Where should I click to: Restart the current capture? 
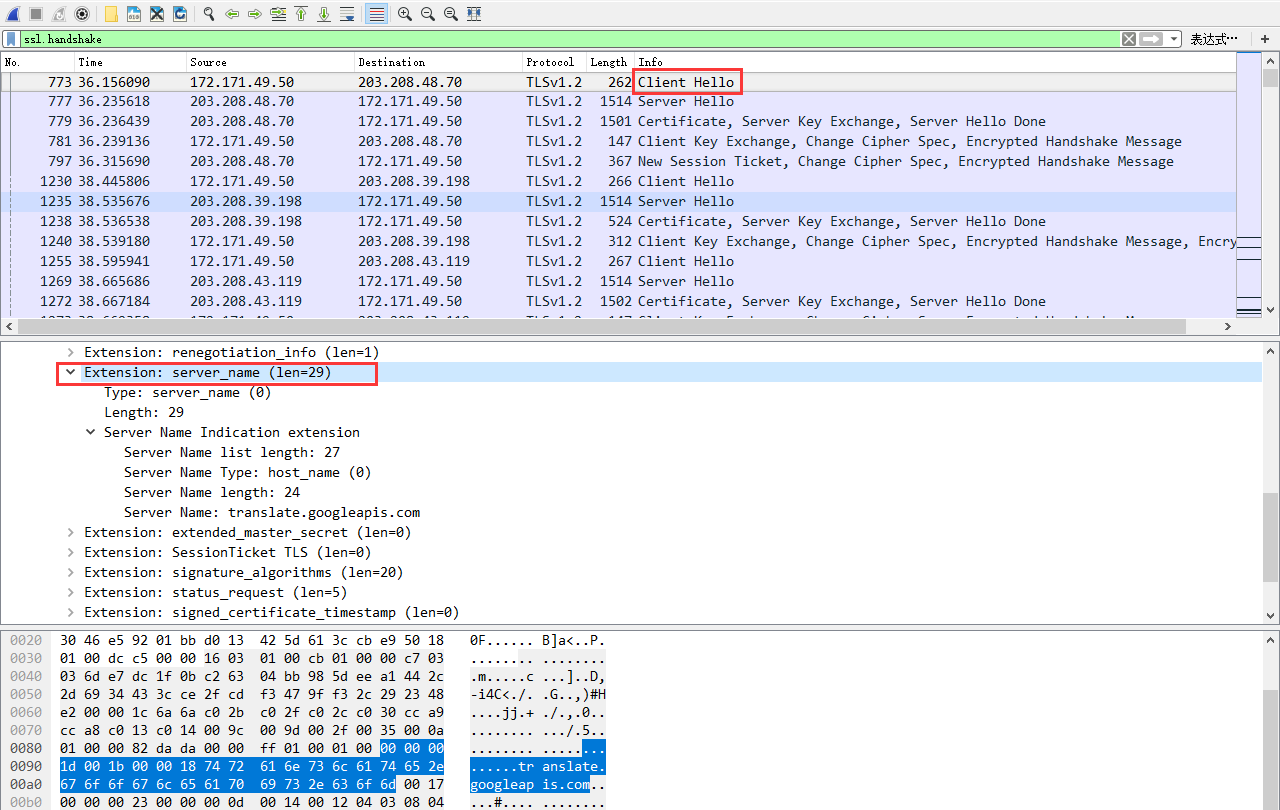(59, 14)
